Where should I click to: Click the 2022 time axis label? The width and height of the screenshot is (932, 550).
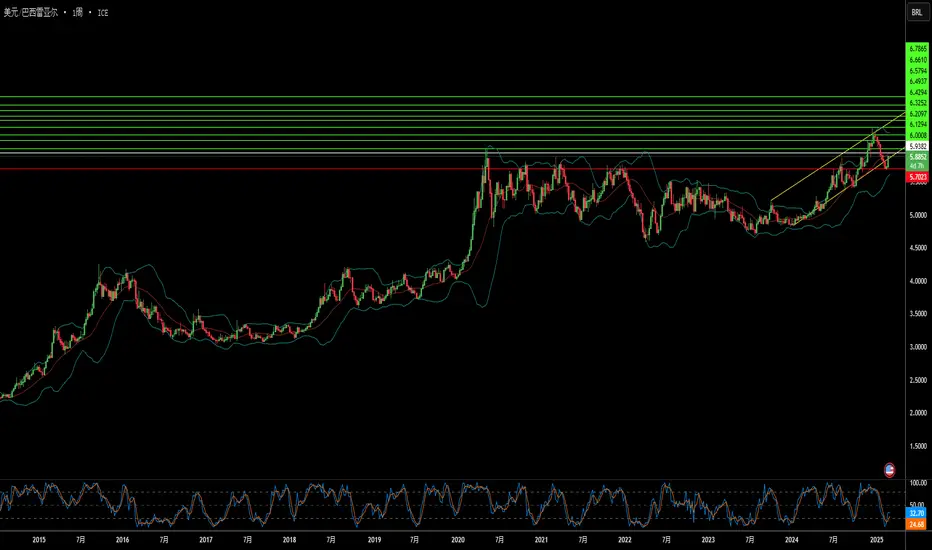(625, 540)
